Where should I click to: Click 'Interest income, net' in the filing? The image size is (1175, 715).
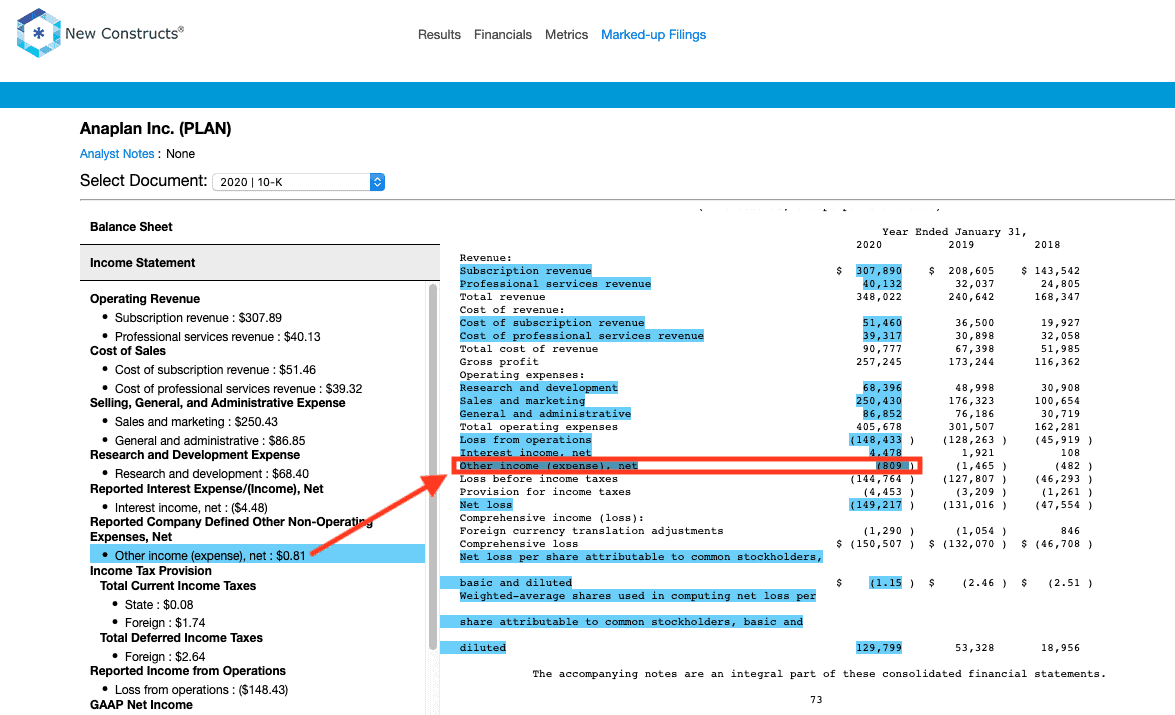click(x=525, y=453)
